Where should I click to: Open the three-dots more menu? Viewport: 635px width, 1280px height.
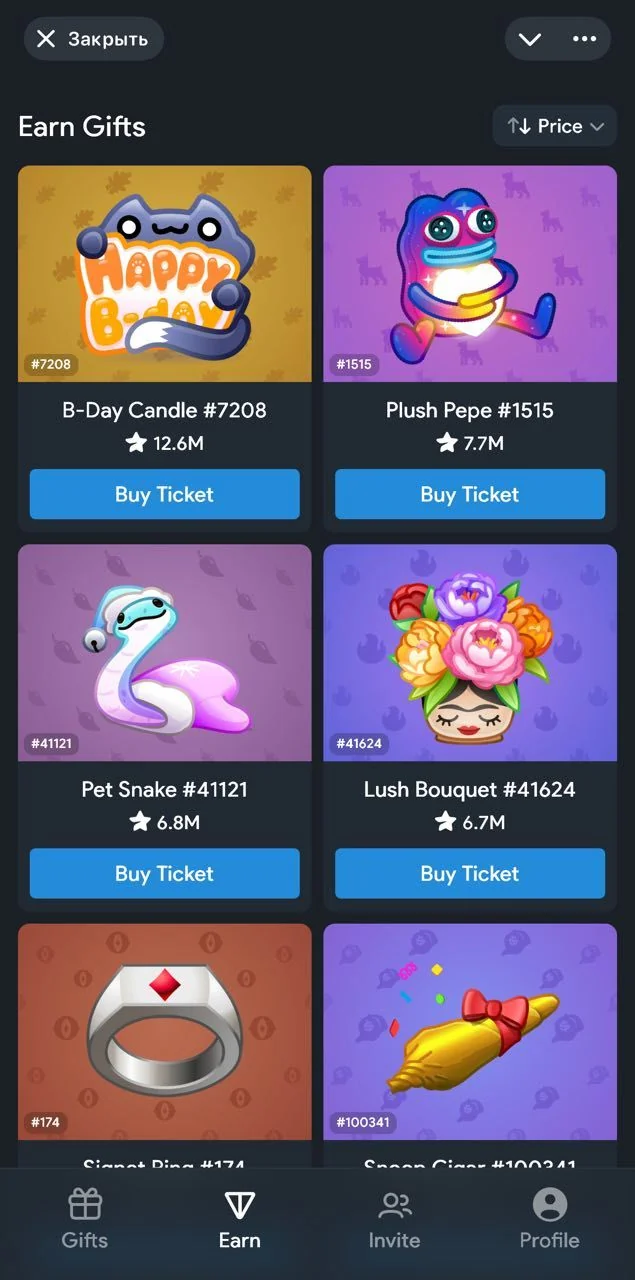pos(584,39)
